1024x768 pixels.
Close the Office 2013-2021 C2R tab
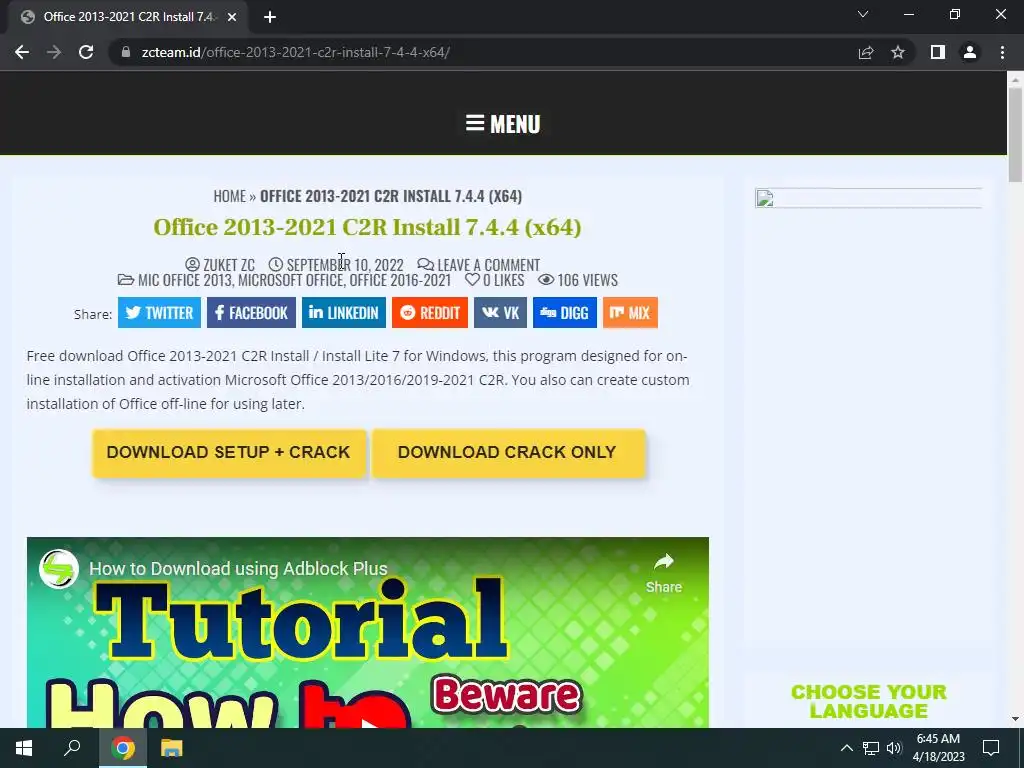232,17
